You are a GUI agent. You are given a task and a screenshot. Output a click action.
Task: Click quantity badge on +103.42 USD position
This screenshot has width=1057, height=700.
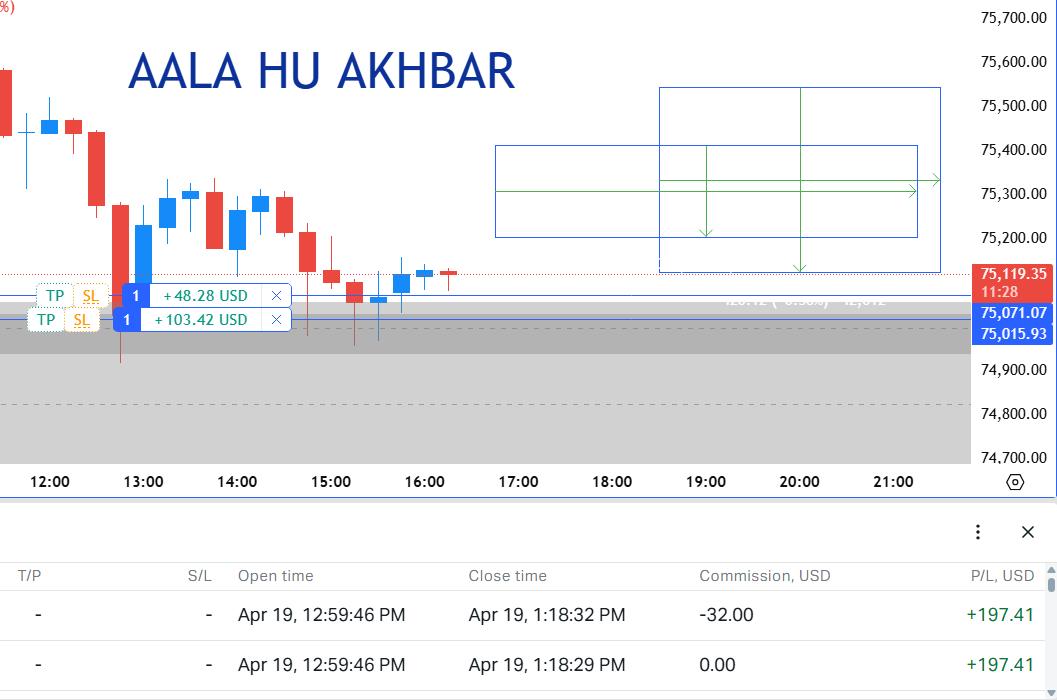pos(126,320)
